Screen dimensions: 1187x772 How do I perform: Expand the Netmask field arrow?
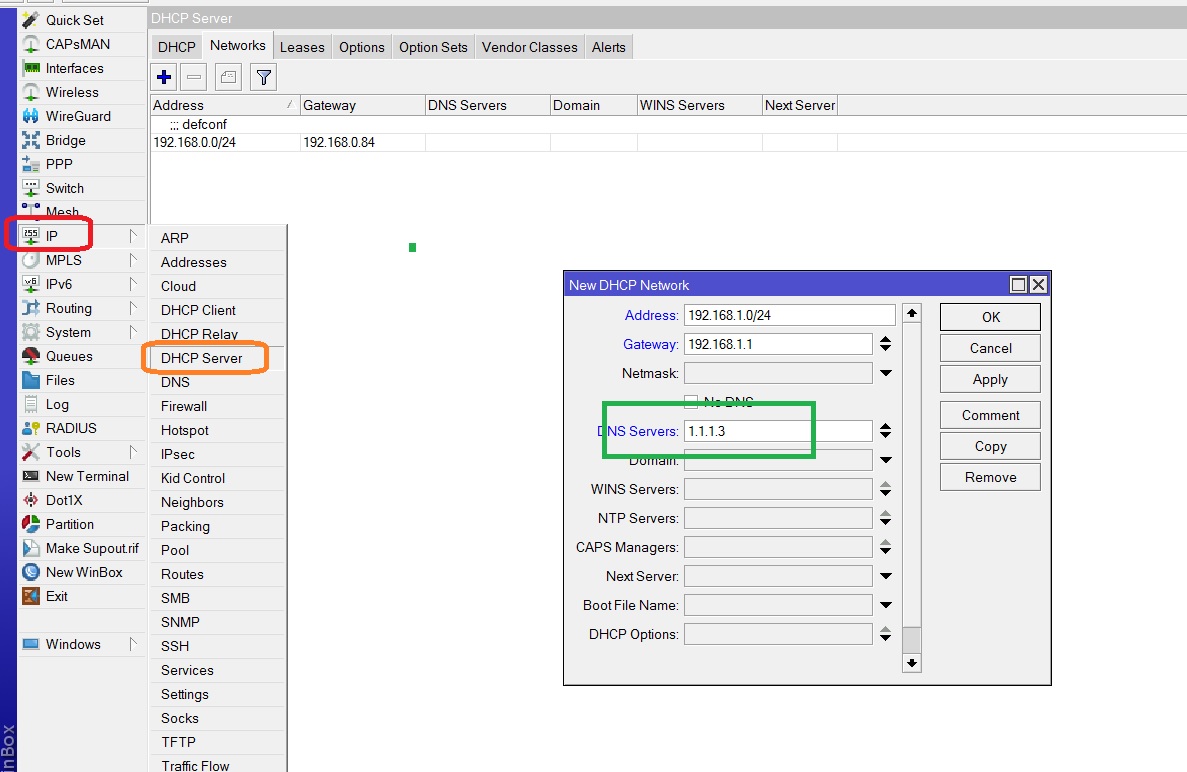(x=885, y=374)
